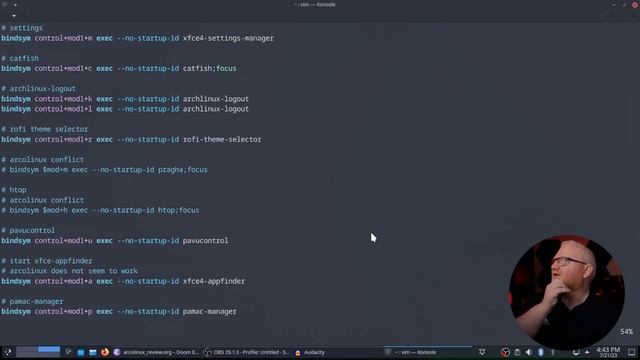
Task: Click 'rofi-theme-selector' command text
Action: click(222, 140)
